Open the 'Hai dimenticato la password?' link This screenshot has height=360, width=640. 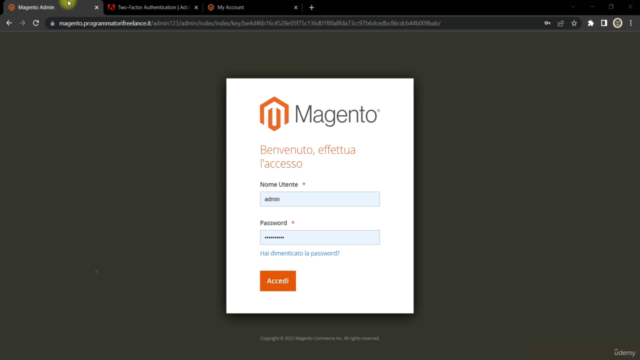pos(300,253)
